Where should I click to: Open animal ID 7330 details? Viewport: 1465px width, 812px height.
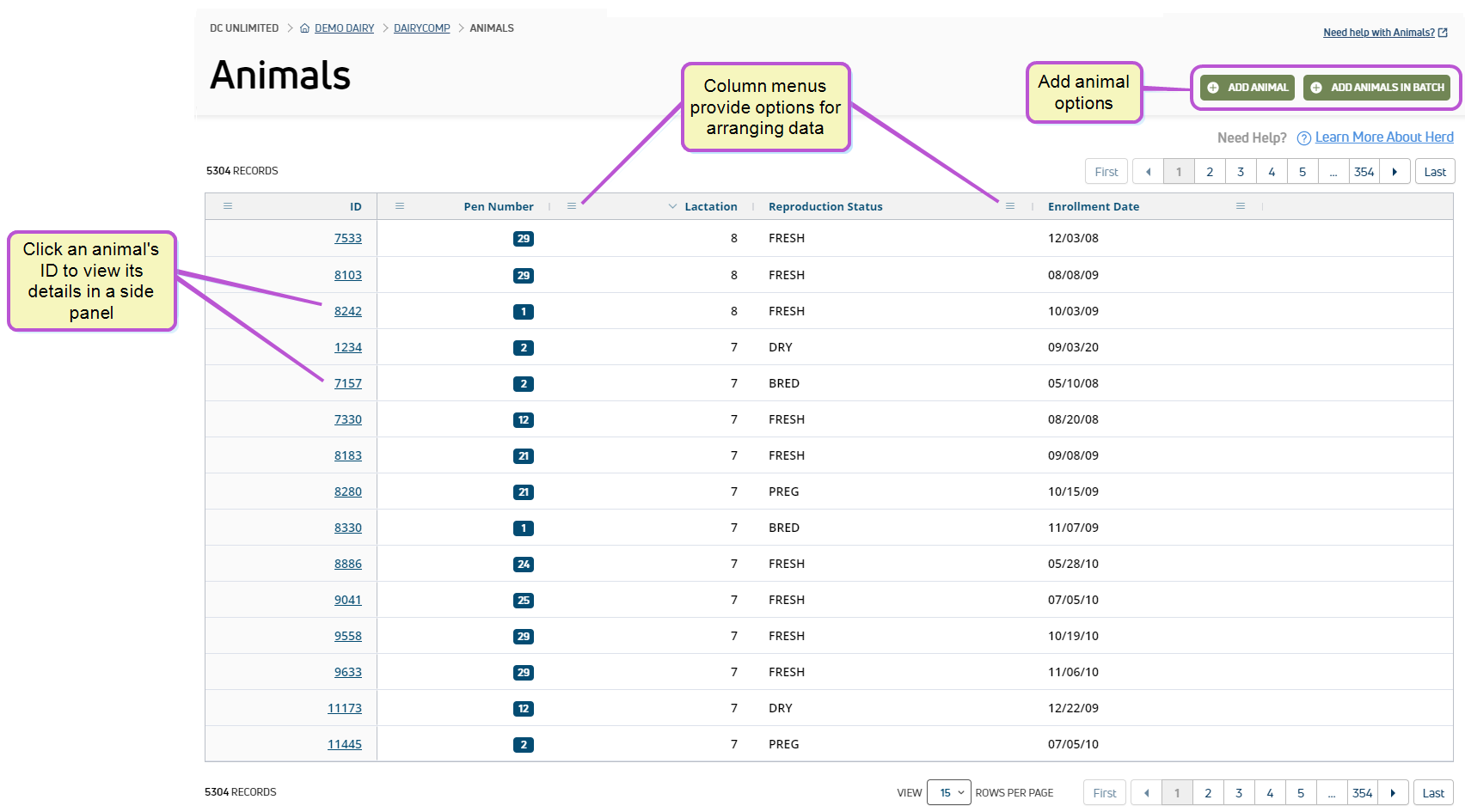[x=348, y=420]
